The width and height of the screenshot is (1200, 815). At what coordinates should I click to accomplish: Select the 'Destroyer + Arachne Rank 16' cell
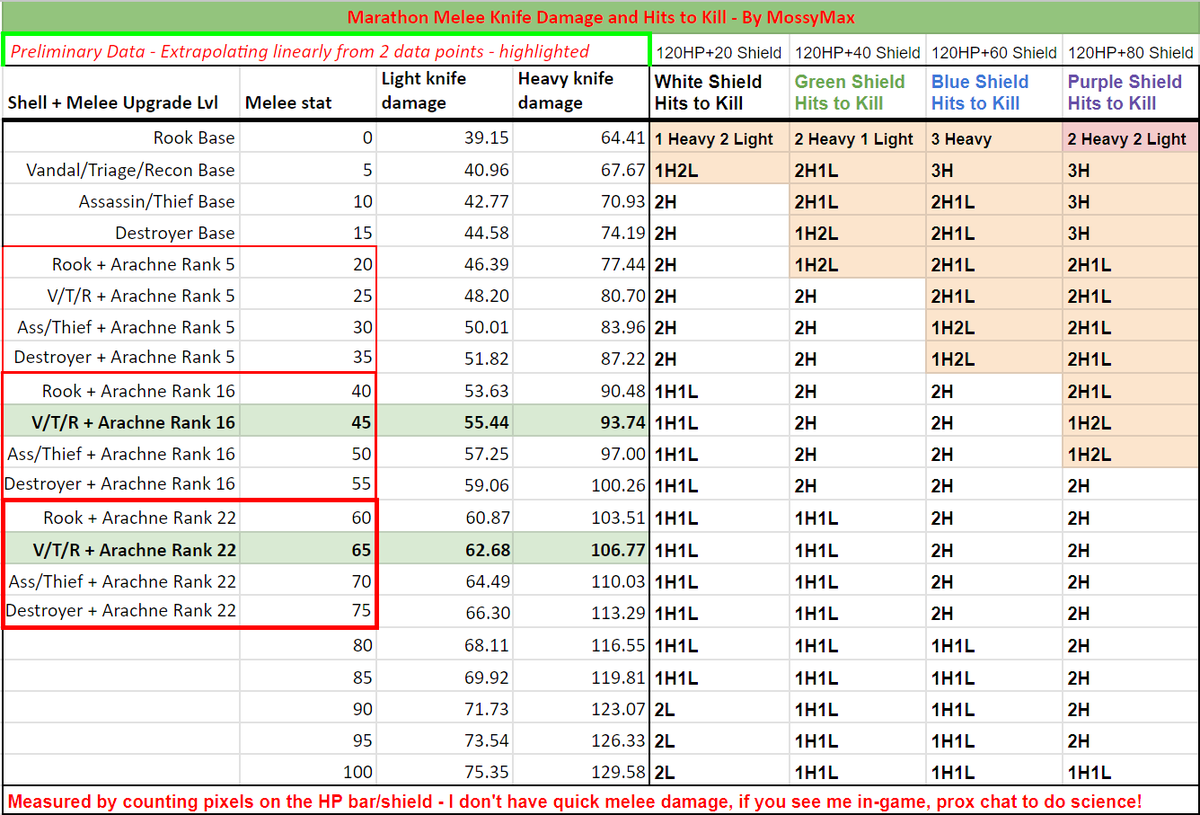point(121,484)
